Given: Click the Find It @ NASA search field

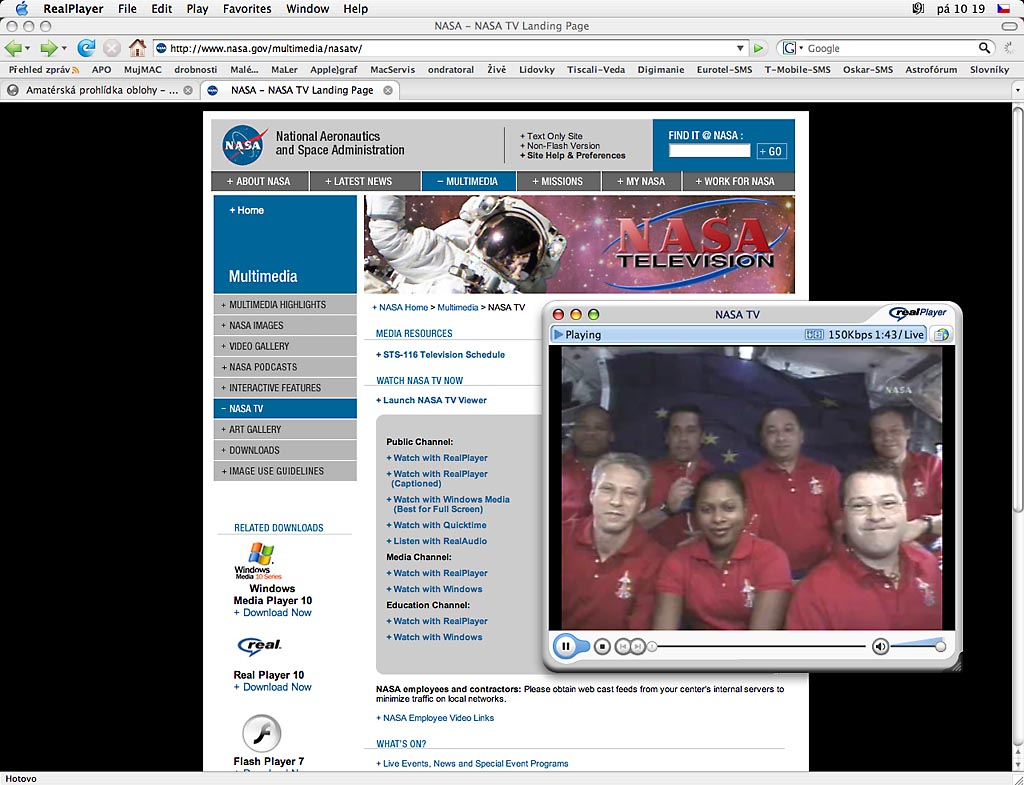Looking at the screenshot, I should (709, 151).
